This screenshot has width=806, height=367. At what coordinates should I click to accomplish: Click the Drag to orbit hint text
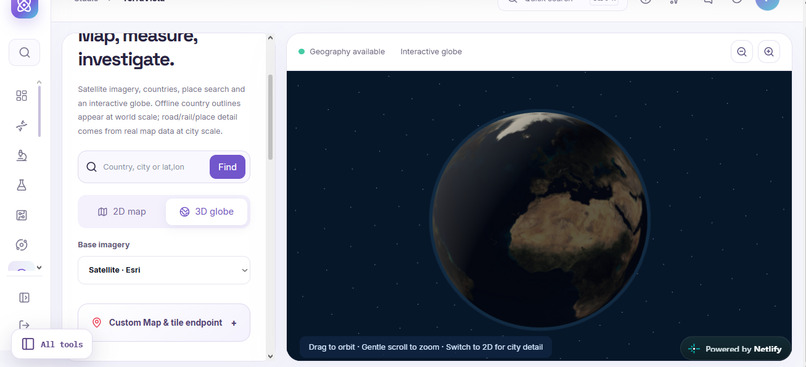426,347
